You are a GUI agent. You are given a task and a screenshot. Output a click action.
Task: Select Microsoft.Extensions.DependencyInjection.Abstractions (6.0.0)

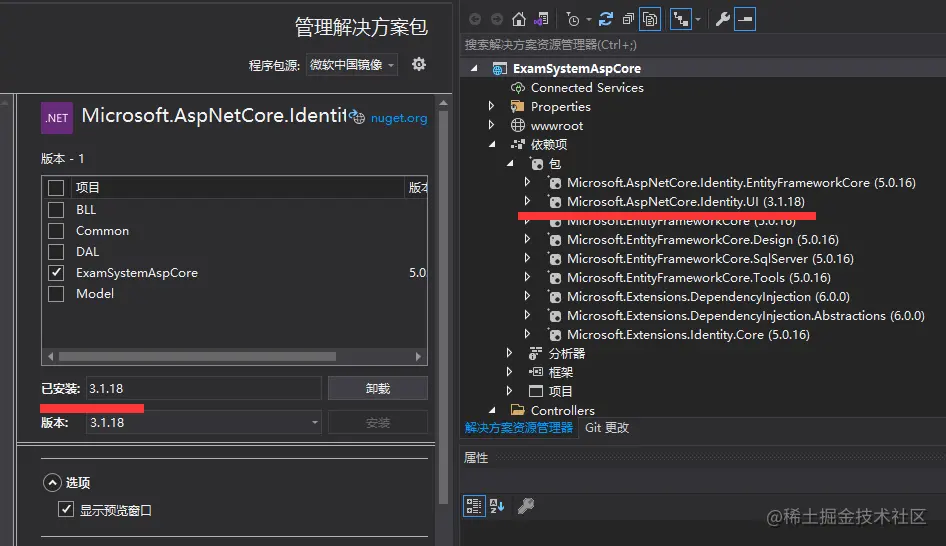pos(746,316)
